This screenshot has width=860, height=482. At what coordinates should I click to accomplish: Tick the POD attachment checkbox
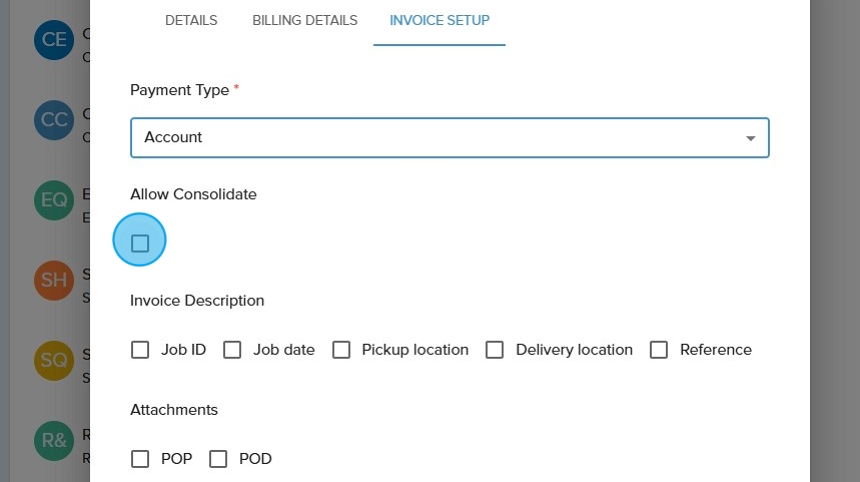pos(218,459)
